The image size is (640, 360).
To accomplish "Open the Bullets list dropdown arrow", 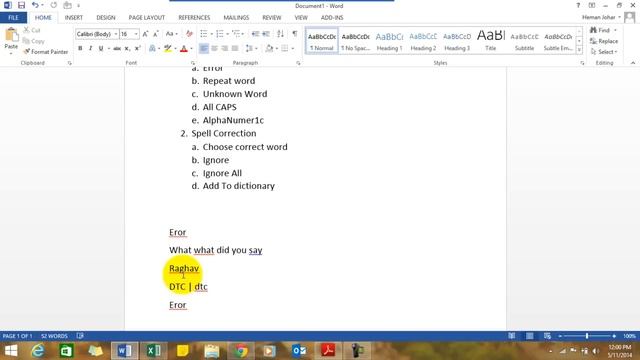I will tap(211, 34).
